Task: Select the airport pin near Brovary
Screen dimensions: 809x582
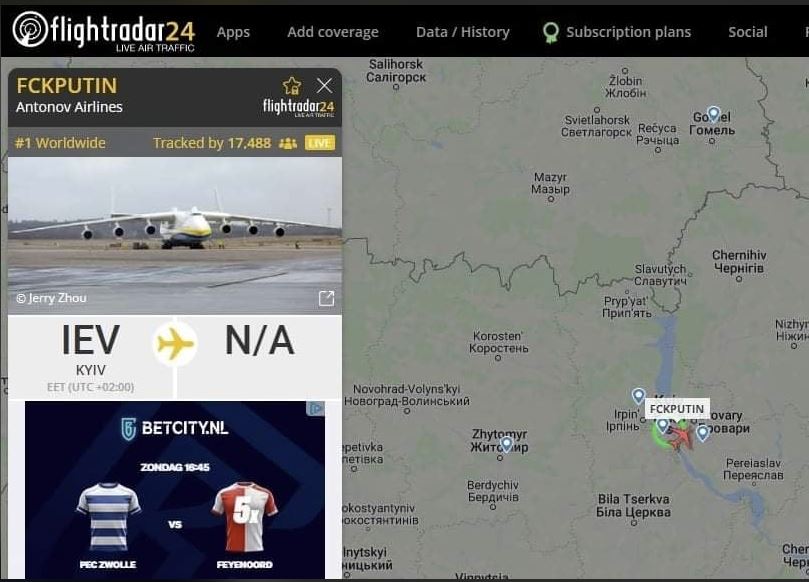Action: [702, 433]
